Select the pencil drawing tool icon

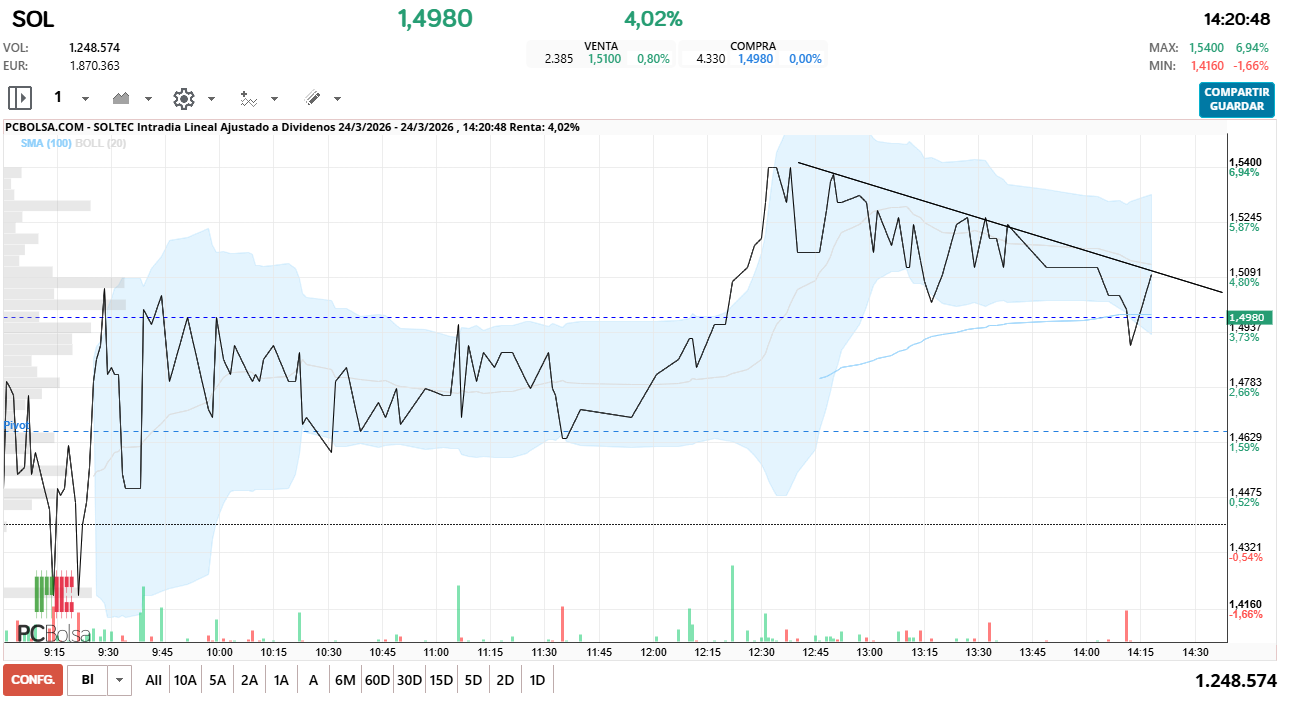[312, 98]
